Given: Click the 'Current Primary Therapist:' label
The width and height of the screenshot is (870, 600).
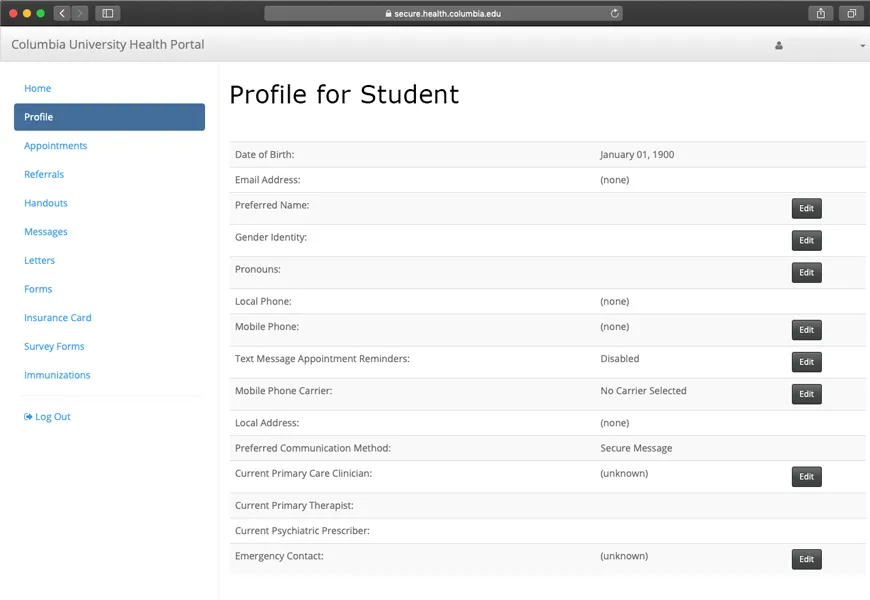Looking at the screenshot, I should pyautogui.click(x=294, y=506).
